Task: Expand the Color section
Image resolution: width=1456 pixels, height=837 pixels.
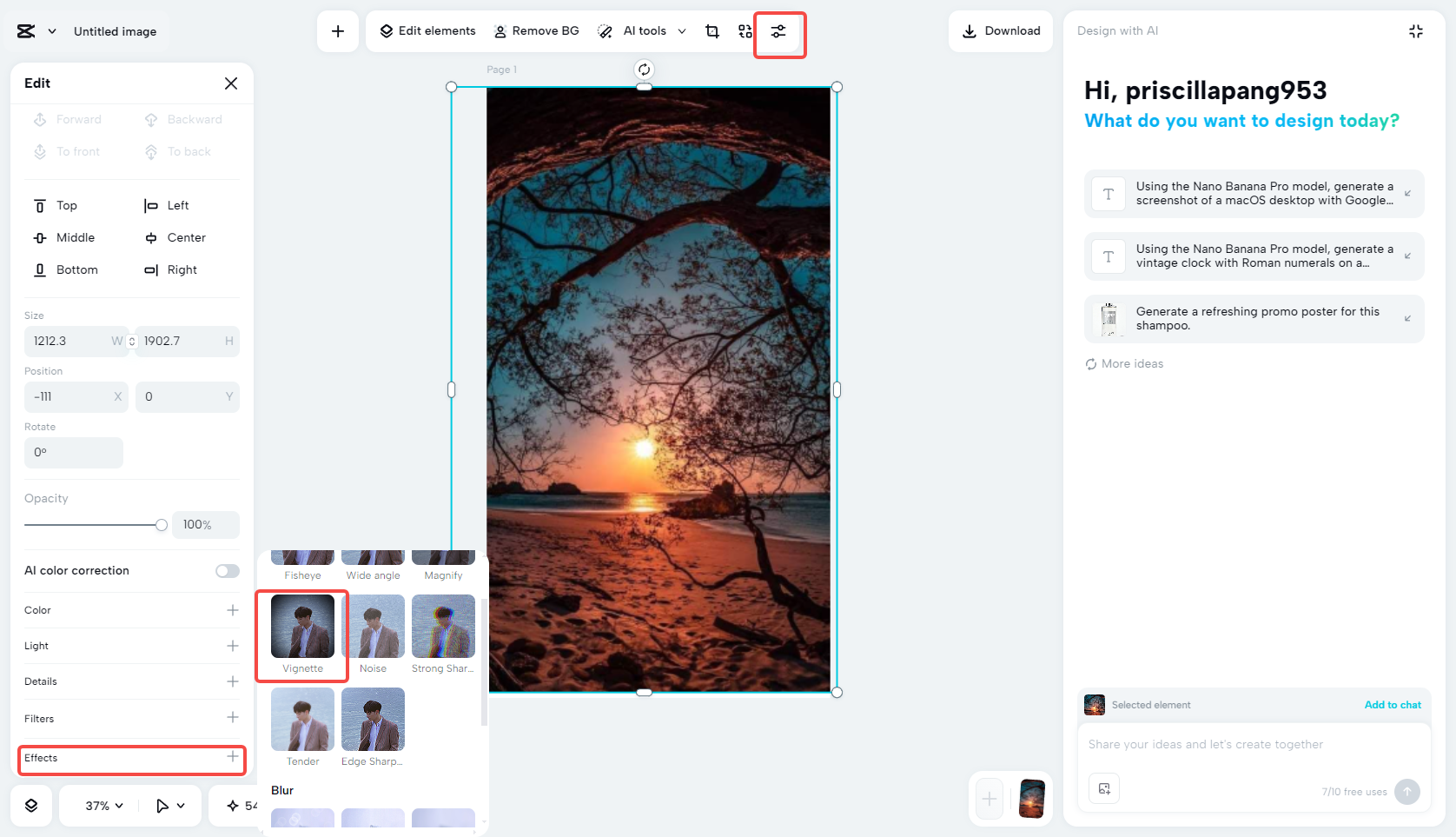Action: (132, 610)
